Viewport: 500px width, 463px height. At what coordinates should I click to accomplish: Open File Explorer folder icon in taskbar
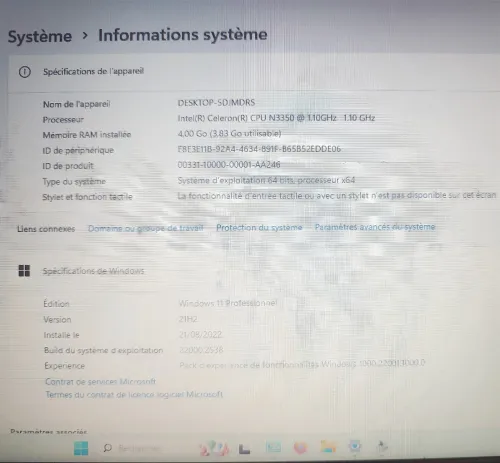328,447
